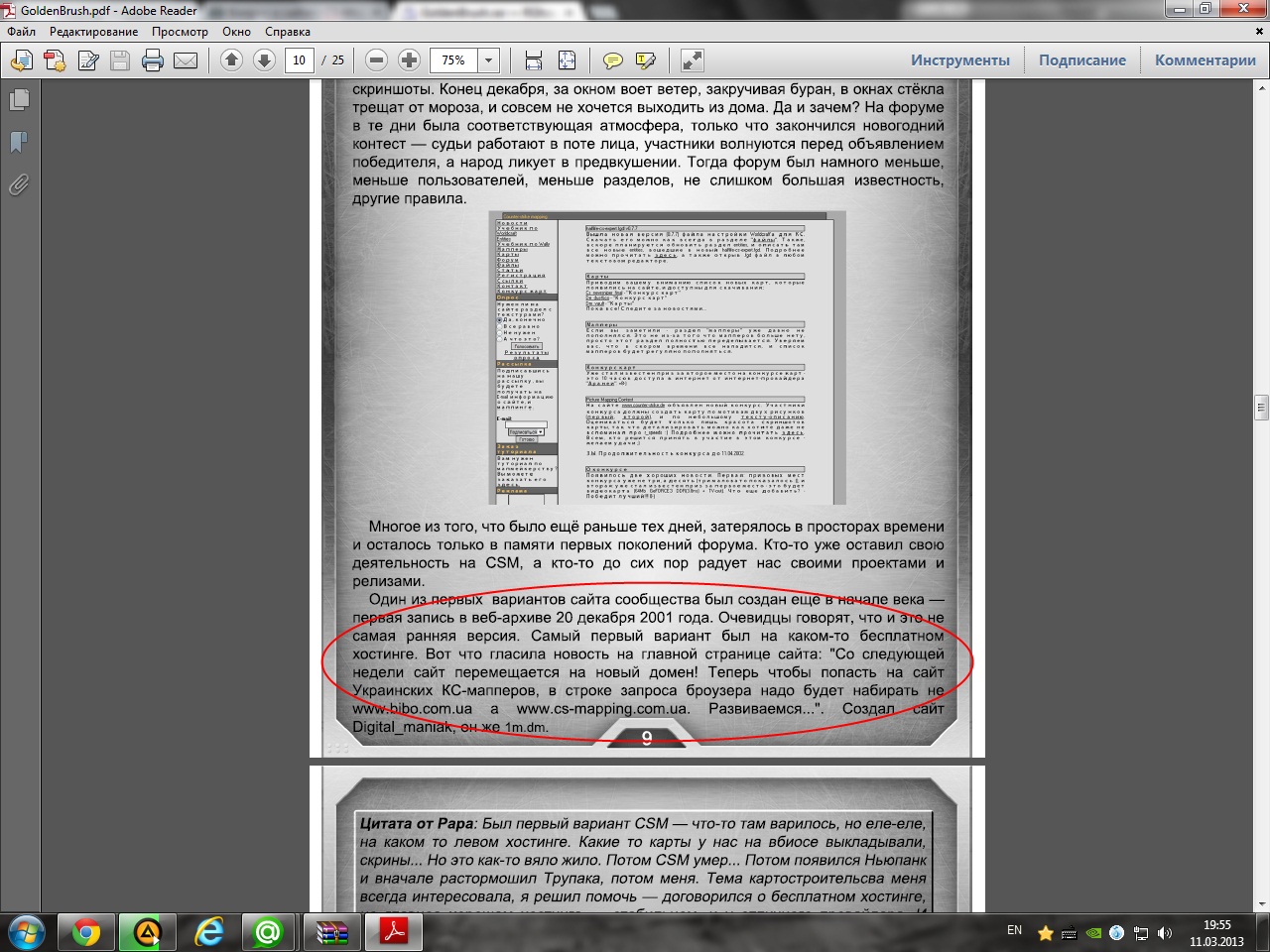Open the attachments paperclip panel
The width and height of the screenshot is (1270, 952).
(x=19, y=185)
